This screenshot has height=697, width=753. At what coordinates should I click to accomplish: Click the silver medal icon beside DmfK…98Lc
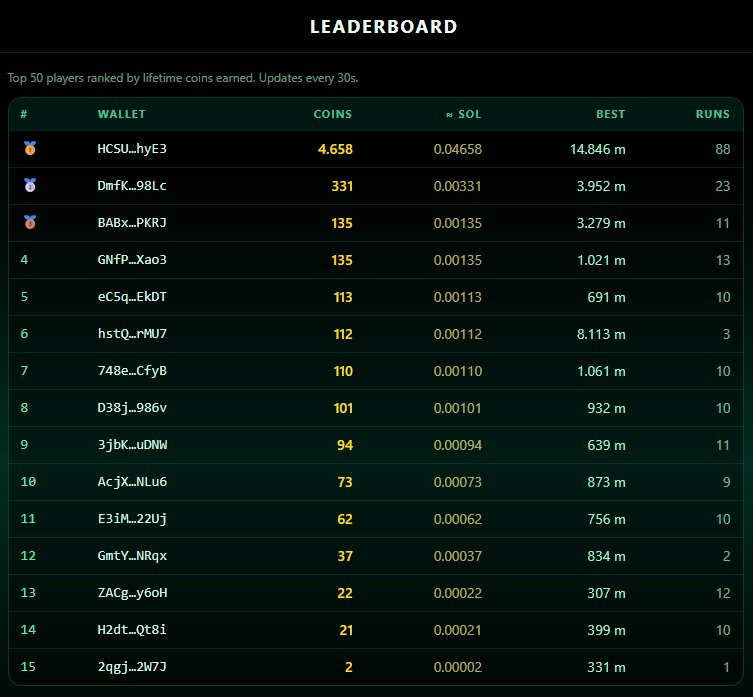tap(30, 185)
